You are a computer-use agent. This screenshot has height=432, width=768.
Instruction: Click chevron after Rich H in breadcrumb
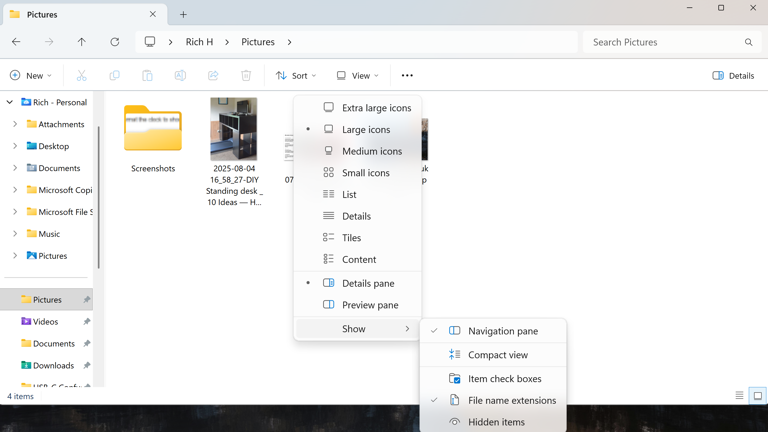point(227,42)
